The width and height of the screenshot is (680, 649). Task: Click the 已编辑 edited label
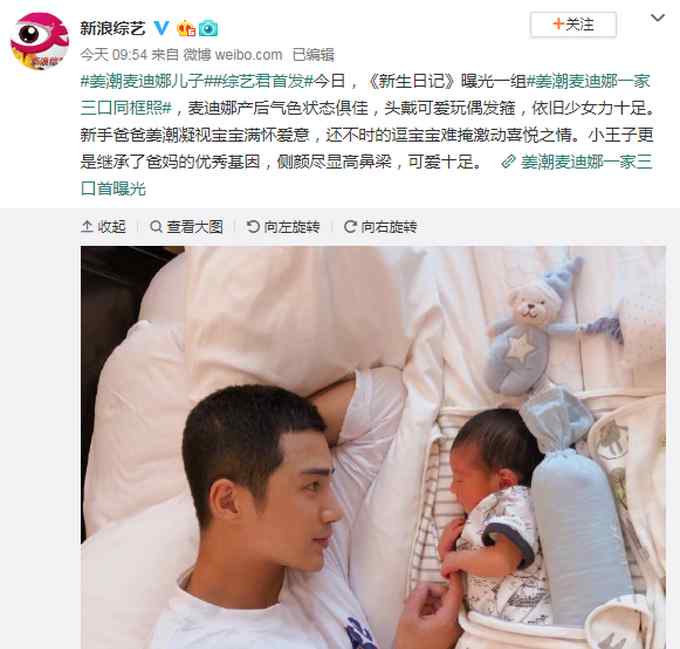click(x=313, y=55)
